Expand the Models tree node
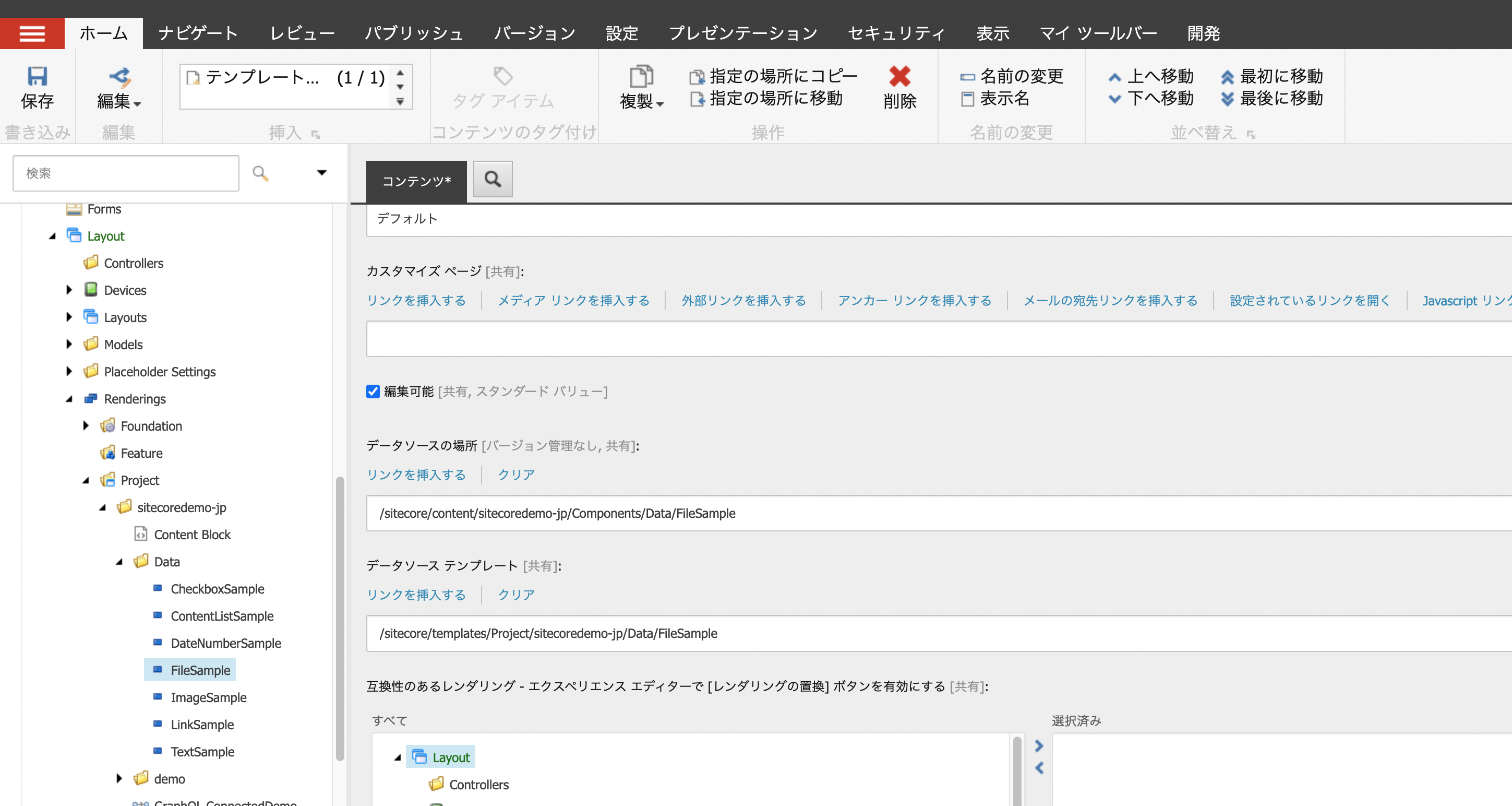Image resolution: width=1512 pixels, height=806 pixels. (x=69, y=344)
